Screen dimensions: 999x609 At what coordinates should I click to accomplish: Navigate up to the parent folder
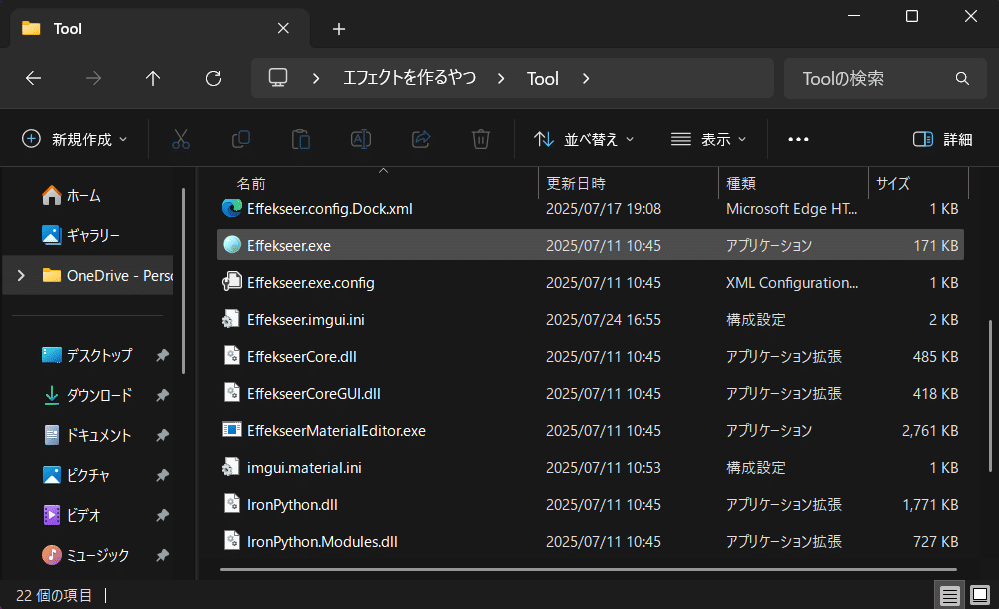pos(153,78)
